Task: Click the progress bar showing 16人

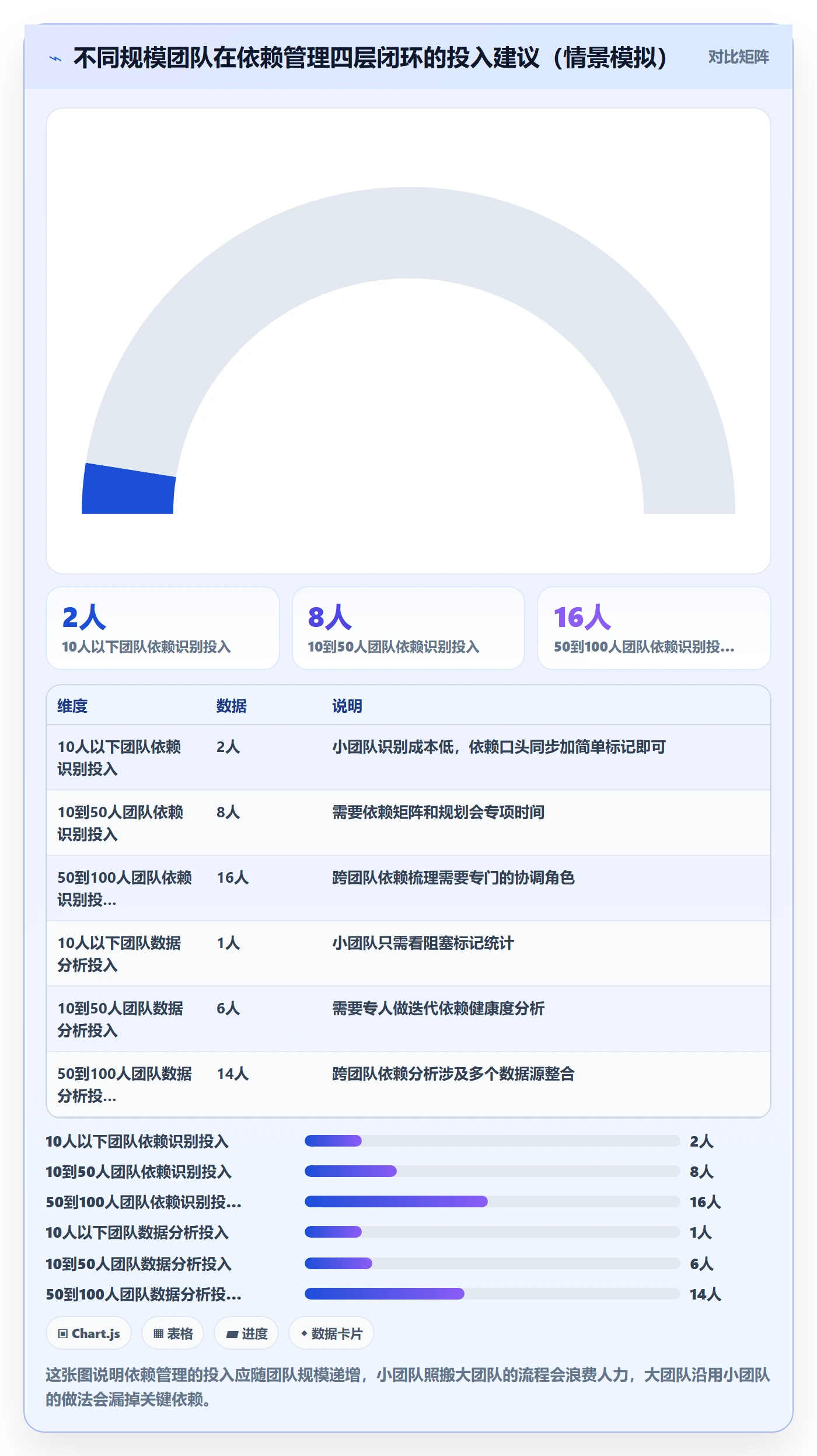Action: pos(493,1201)
